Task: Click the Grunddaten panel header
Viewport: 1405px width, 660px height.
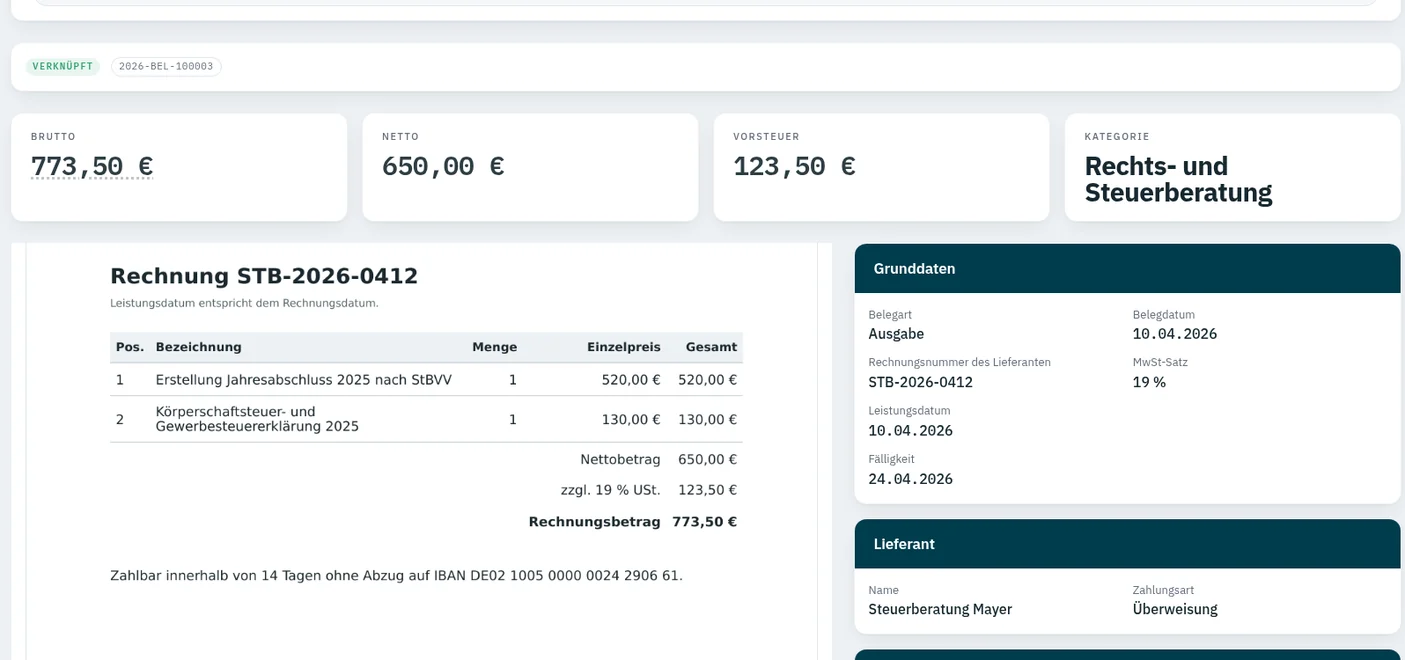Action: tap(1127, 269)
